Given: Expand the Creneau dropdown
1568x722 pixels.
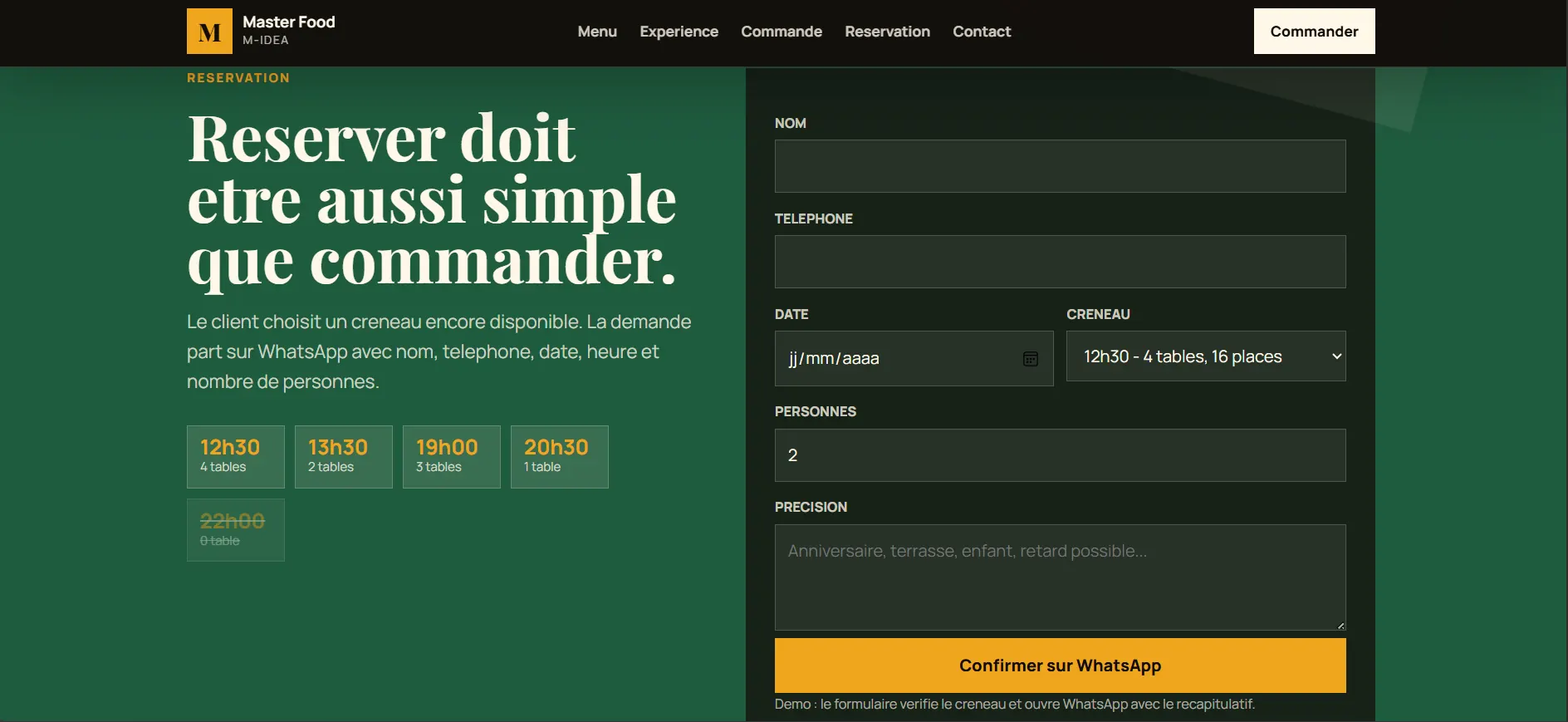Looking at the screenshot, I should 1206,356.
